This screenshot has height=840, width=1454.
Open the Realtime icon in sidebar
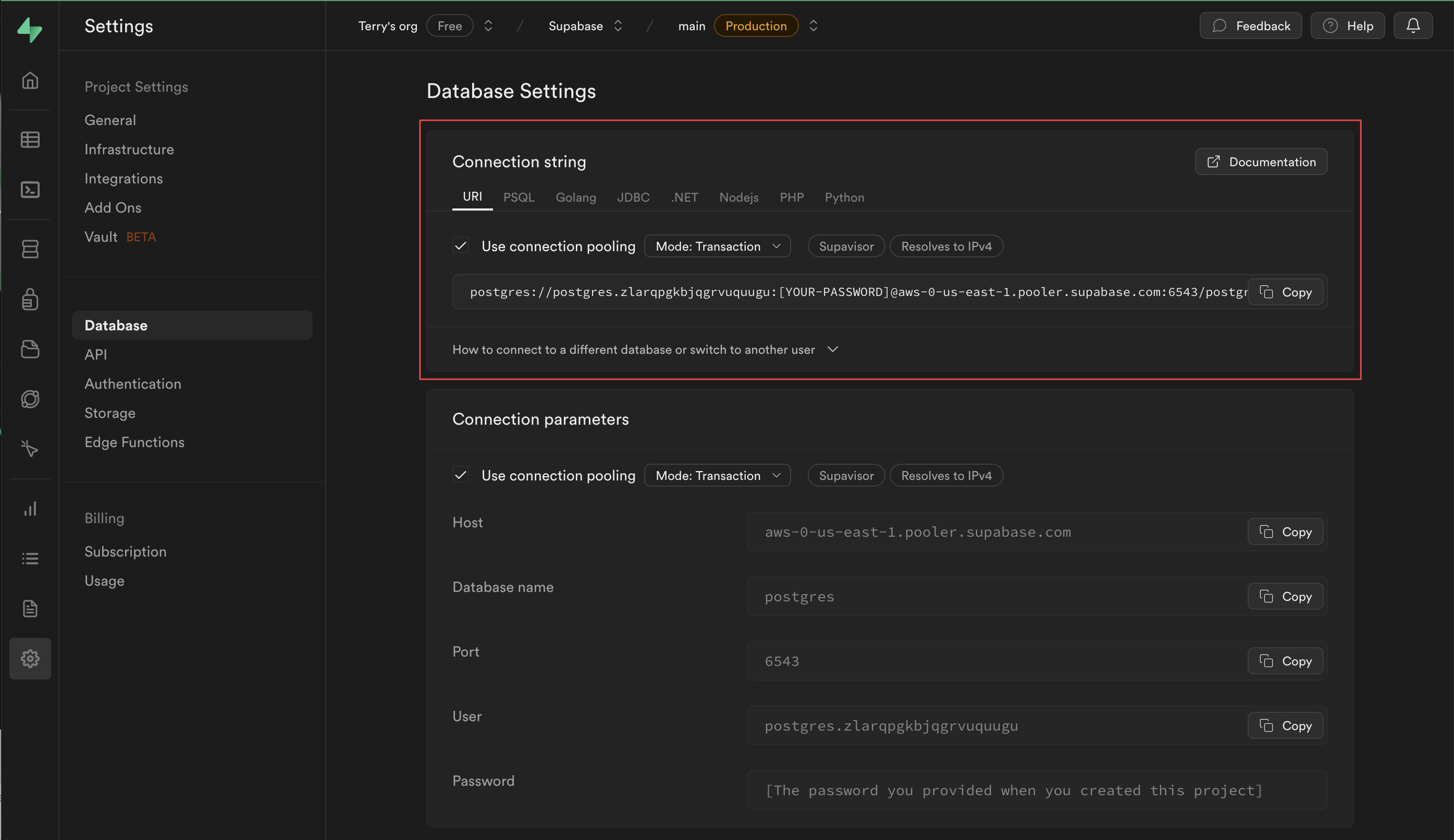point(30,399)
